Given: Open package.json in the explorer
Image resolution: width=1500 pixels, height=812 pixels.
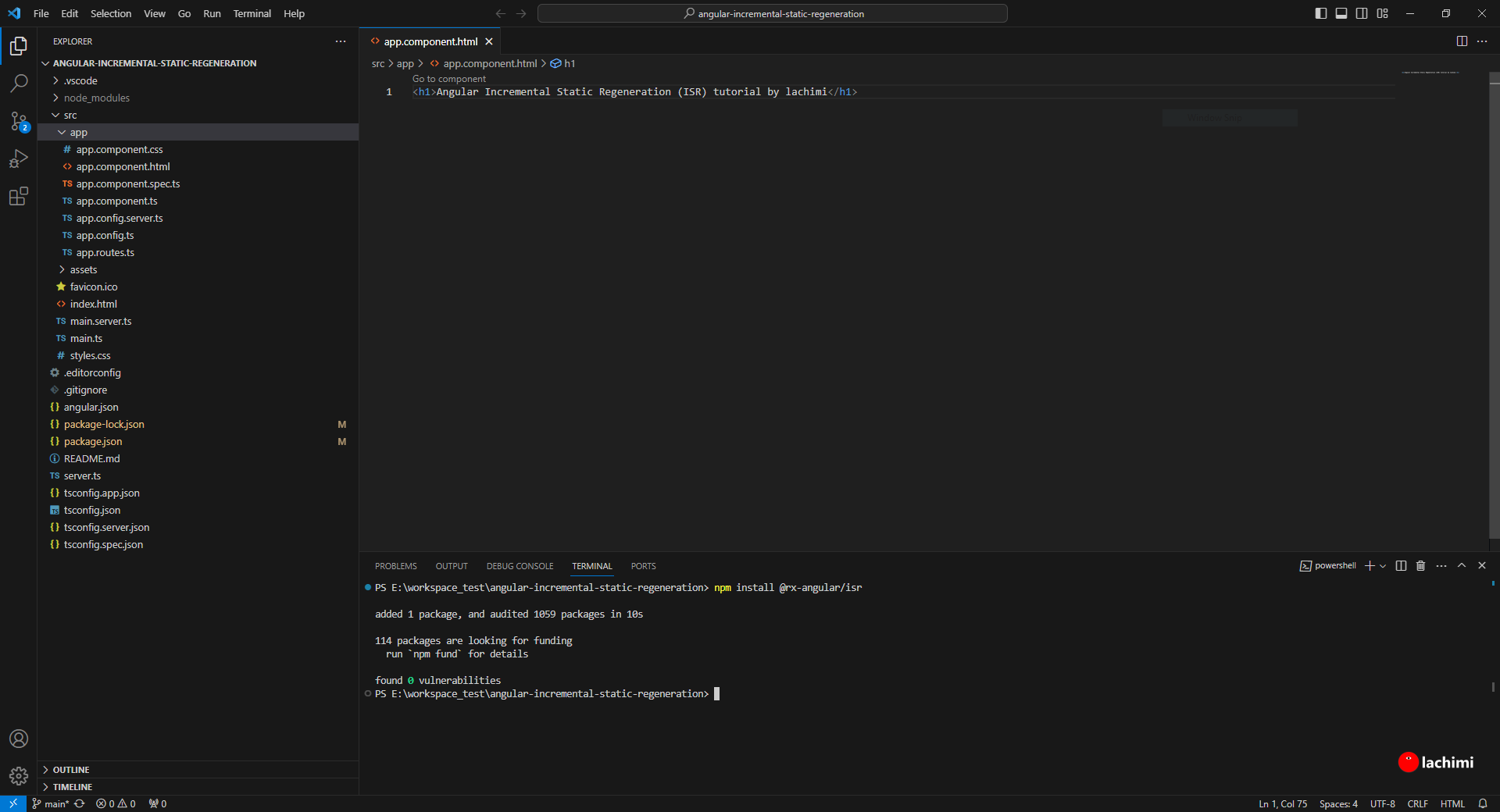Looking at the screenshot, I should pyautogui.click(x=93, y=441).
